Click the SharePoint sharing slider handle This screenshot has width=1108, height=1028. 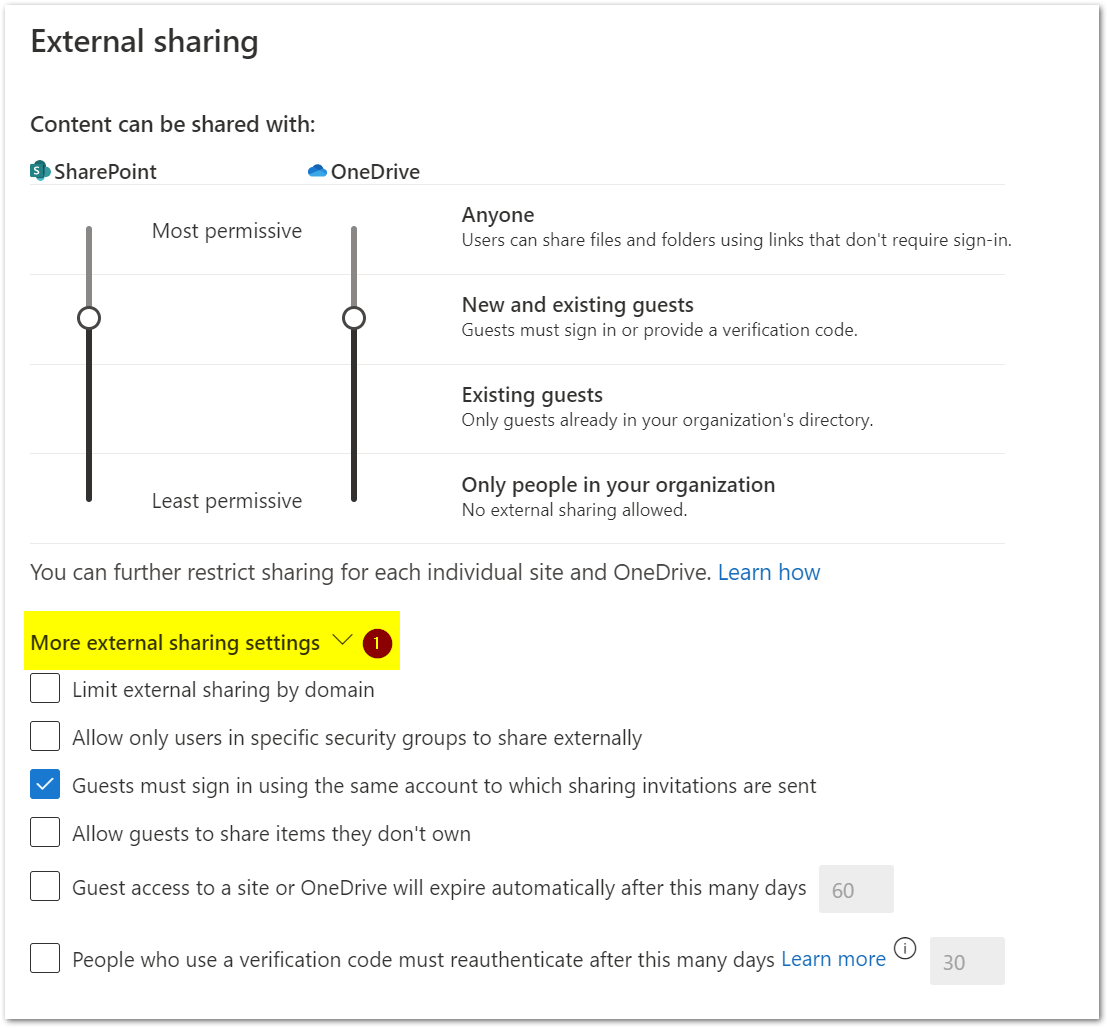89,319
